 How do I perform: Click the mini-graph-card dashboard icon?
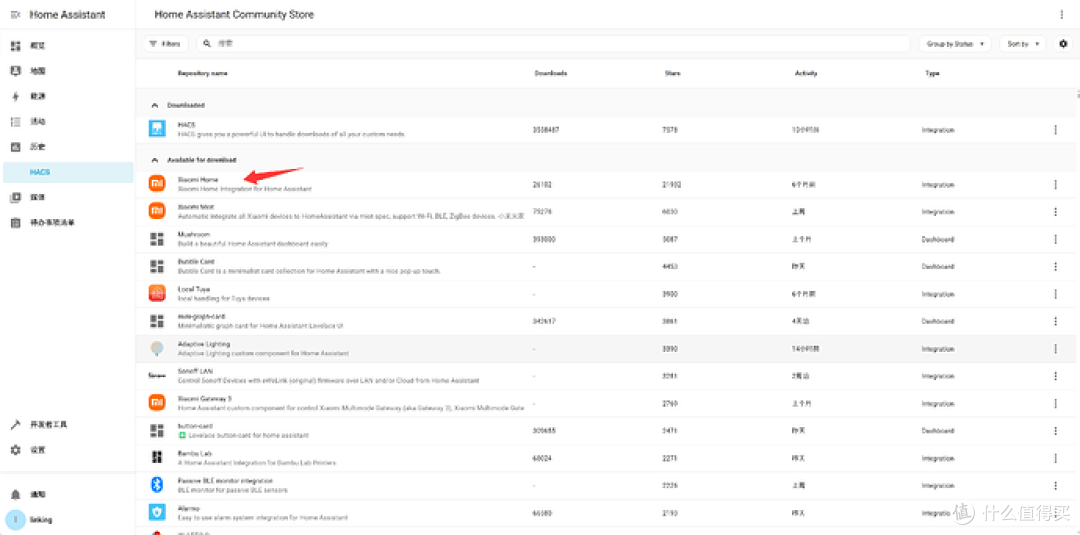[x=157, y=321]
